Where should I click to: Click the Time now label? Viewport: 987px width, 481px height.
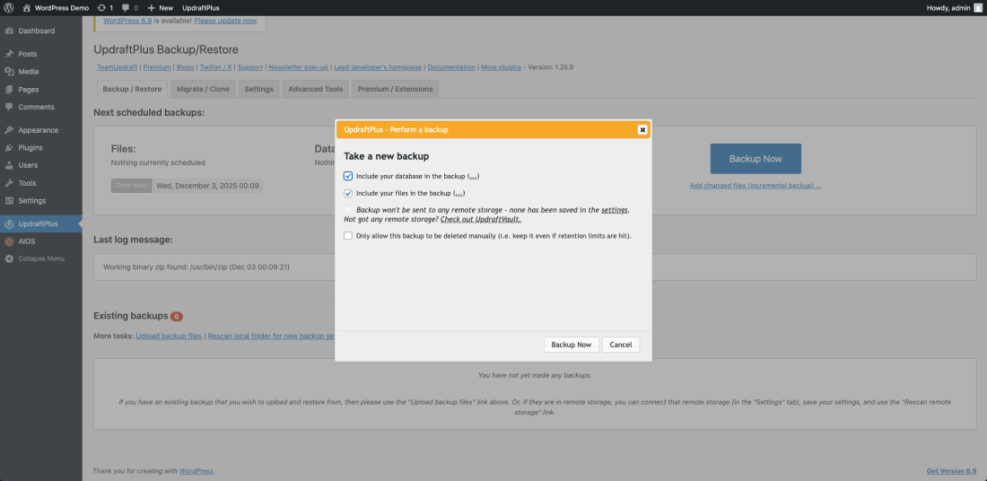tap(132, 186)
